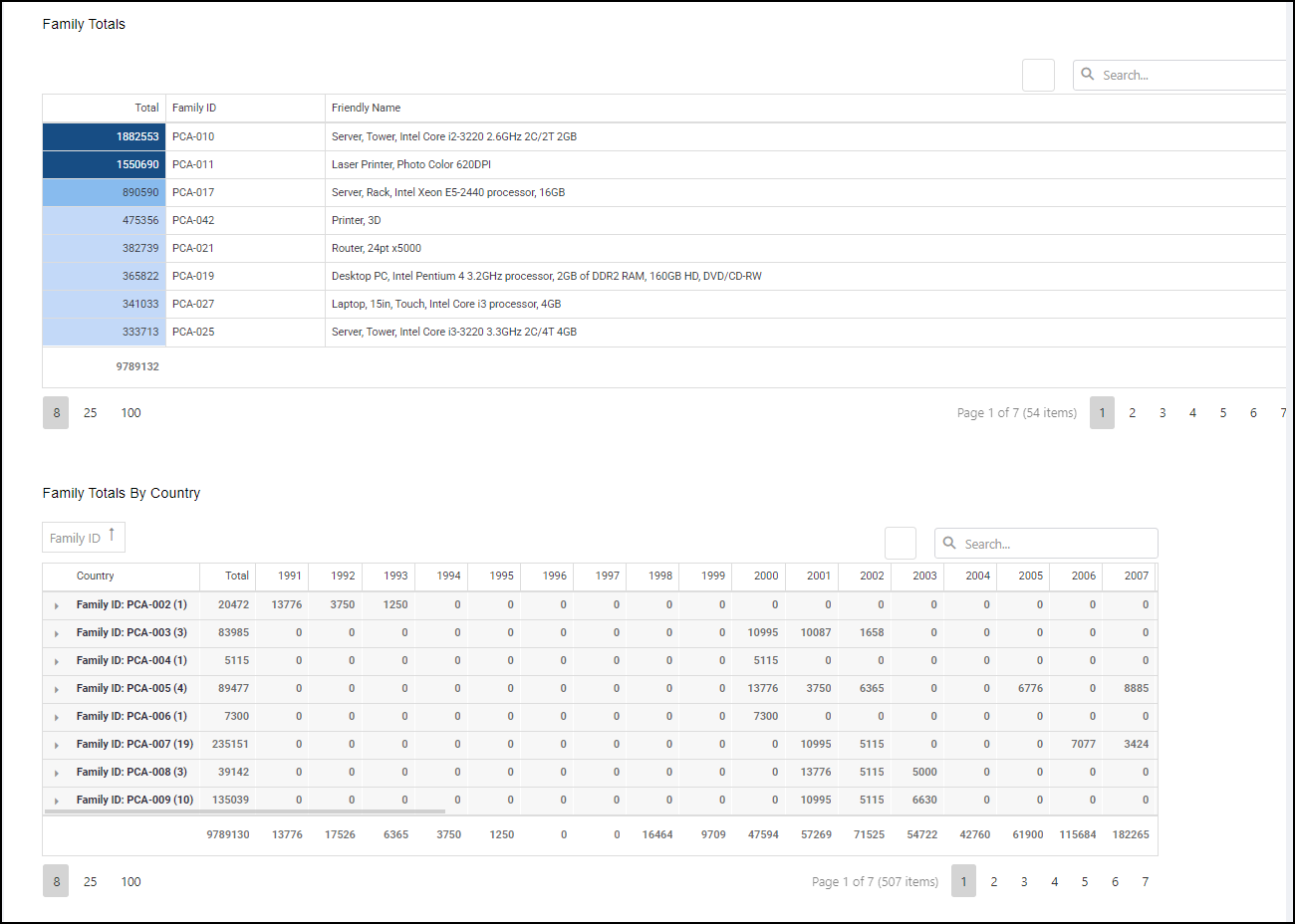Open page 2 of the Family Totals By Country grid
This screenshot has width=1295, height=924.
[994, 882]
